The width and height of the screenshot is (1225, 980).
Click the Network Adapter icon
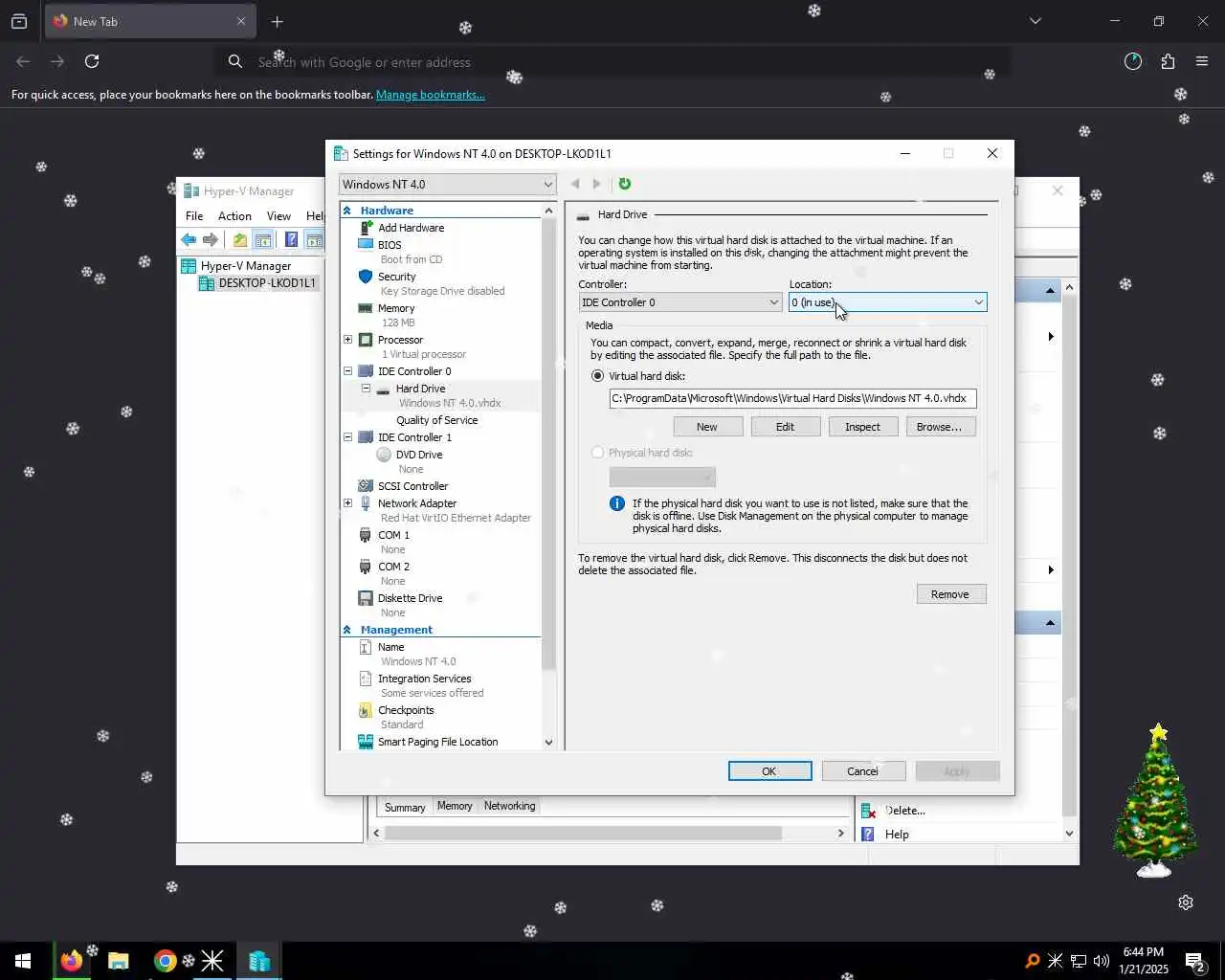point(365,503)
